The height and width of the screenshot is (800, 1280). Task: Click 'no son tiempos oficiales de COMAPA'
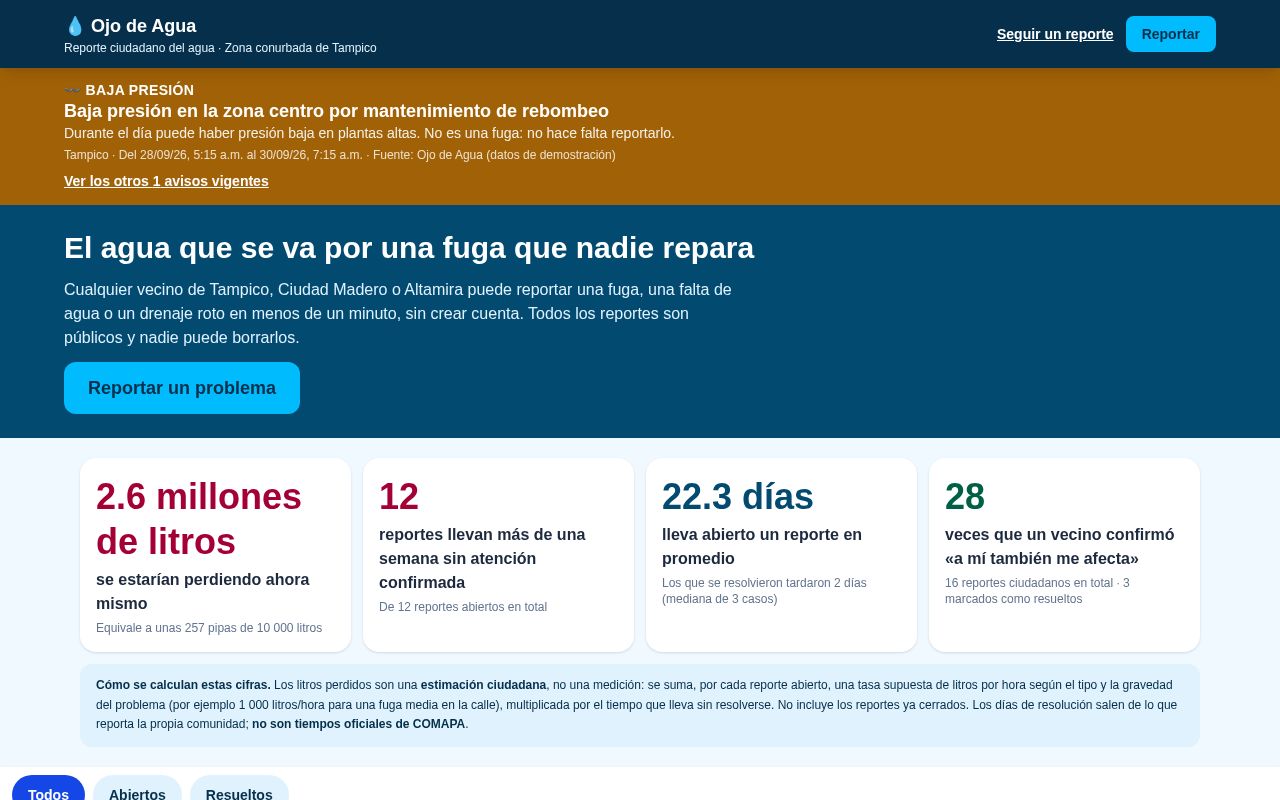coord(358,724)
